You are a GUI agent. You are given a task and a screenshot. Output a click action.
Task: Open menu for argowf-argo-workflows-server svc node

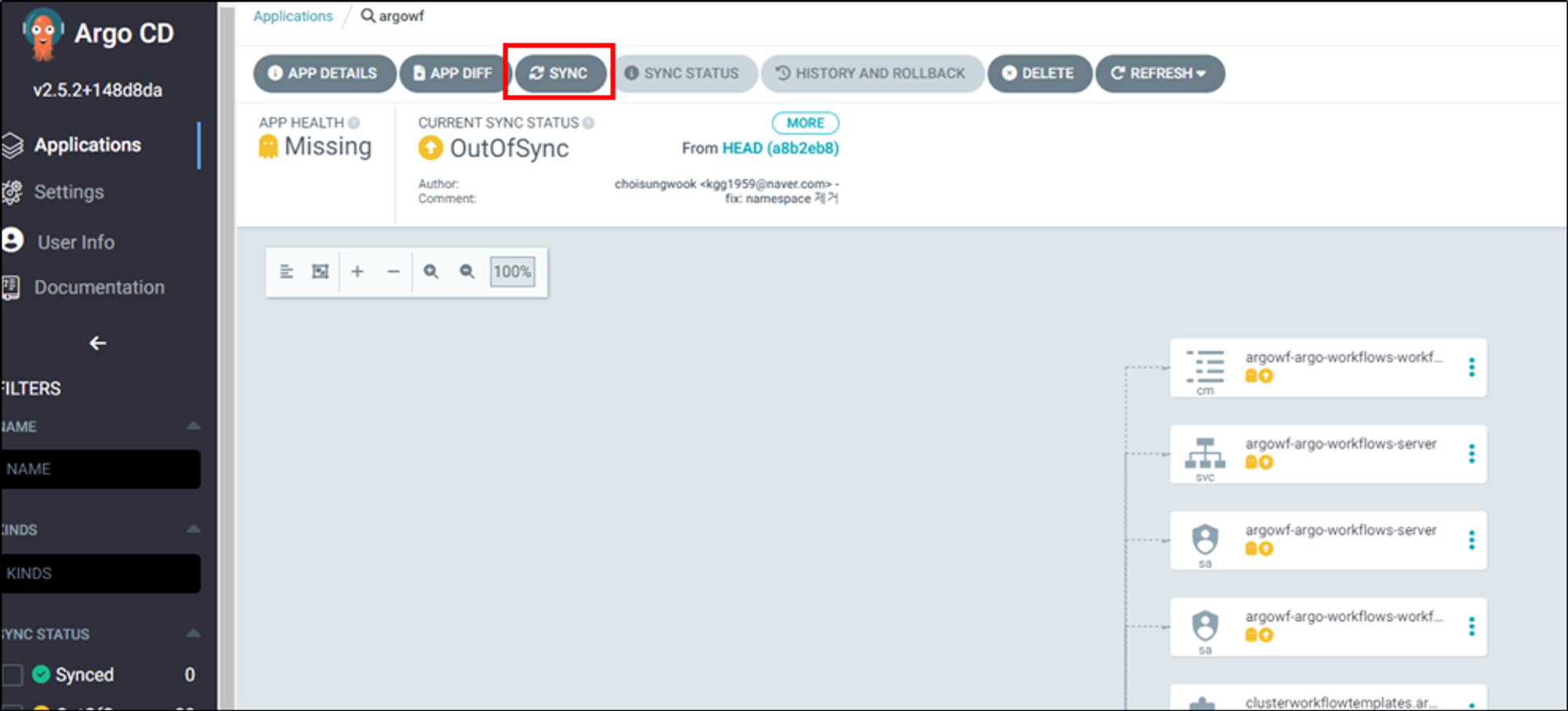click(1472, 454)
